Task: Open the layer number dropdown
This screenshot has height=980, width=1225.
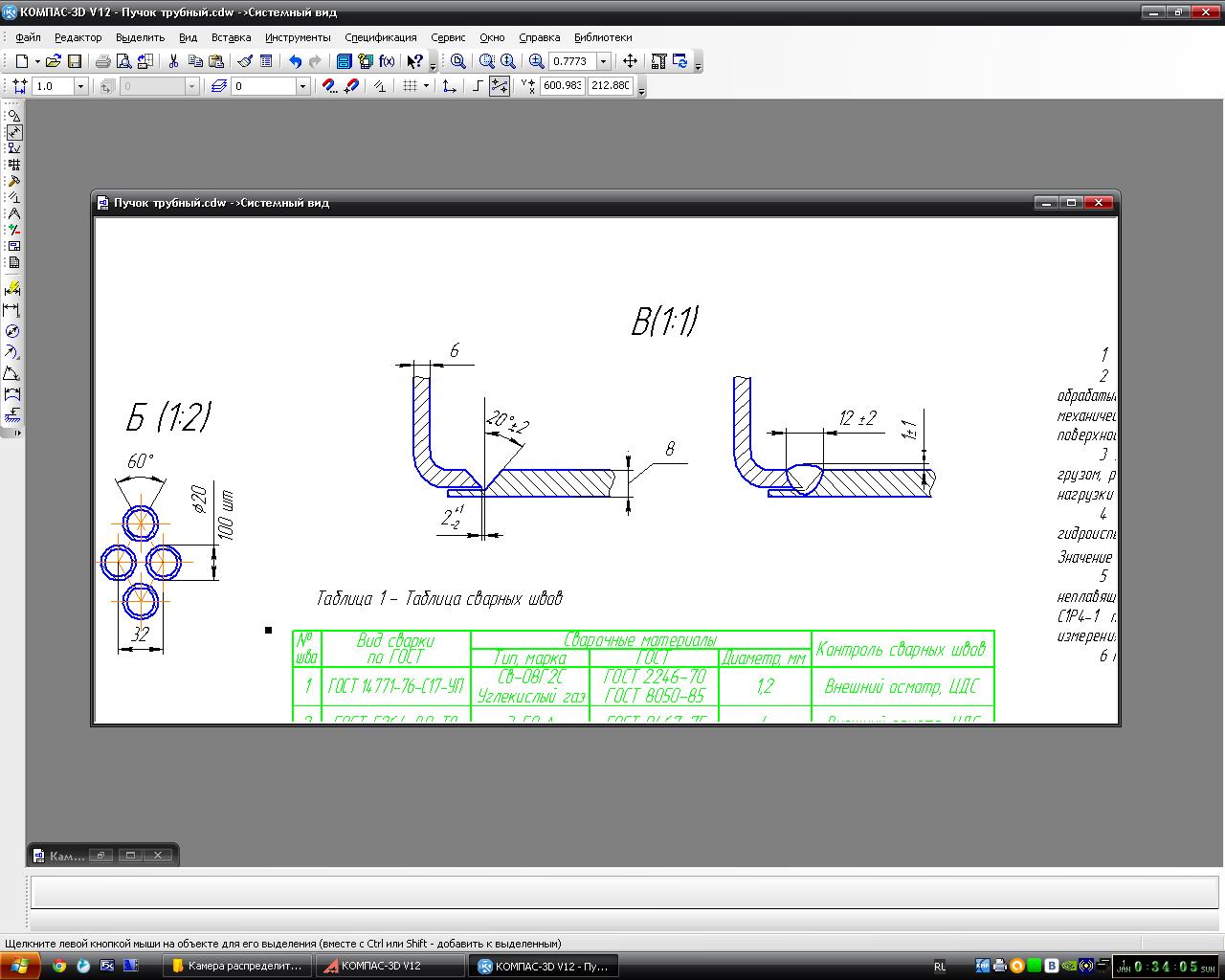Action: tap(302, 86)
